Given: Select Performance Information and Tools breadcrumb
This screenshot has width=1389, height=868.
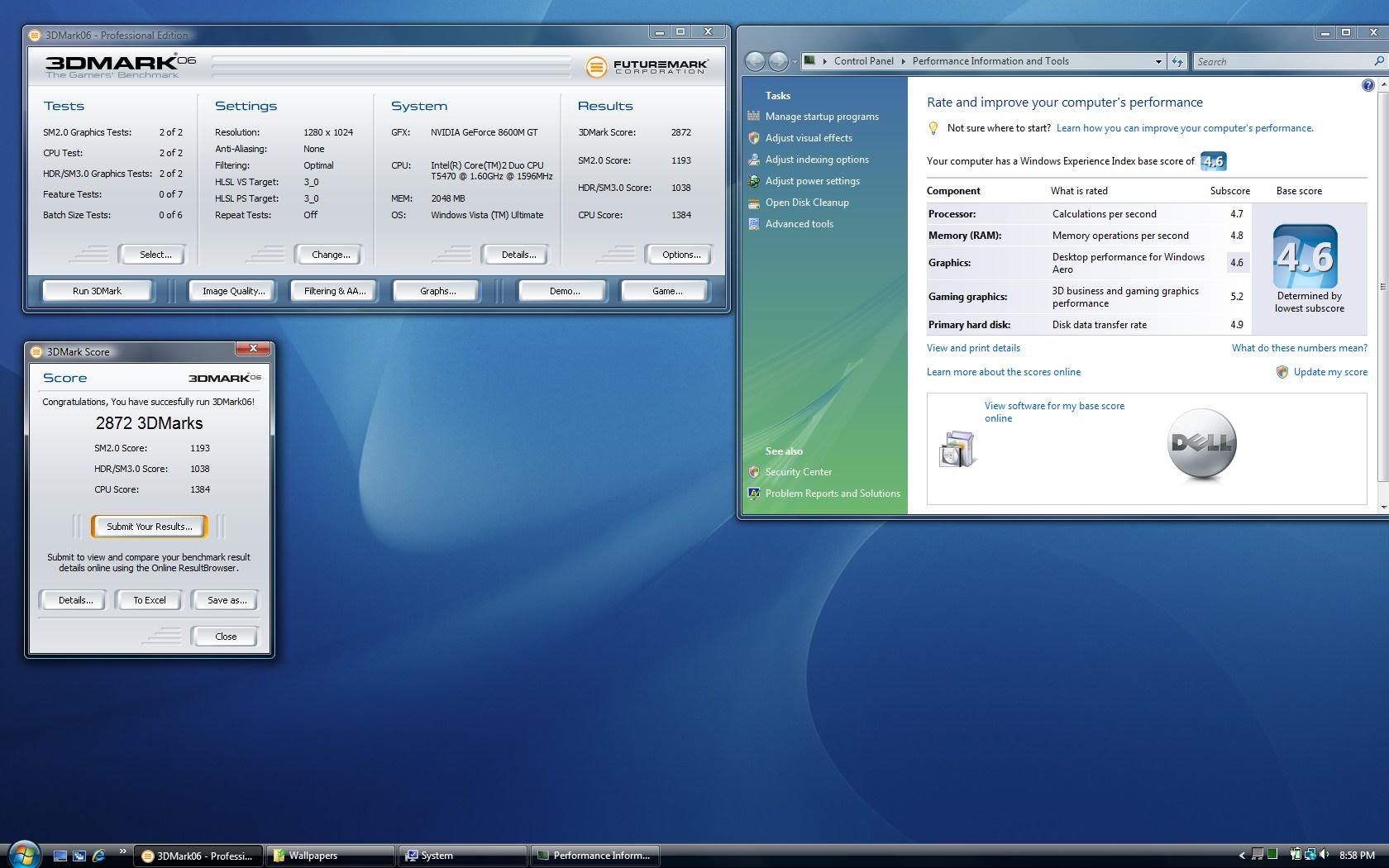Looking at the screenshot, I should pos(990,61).
